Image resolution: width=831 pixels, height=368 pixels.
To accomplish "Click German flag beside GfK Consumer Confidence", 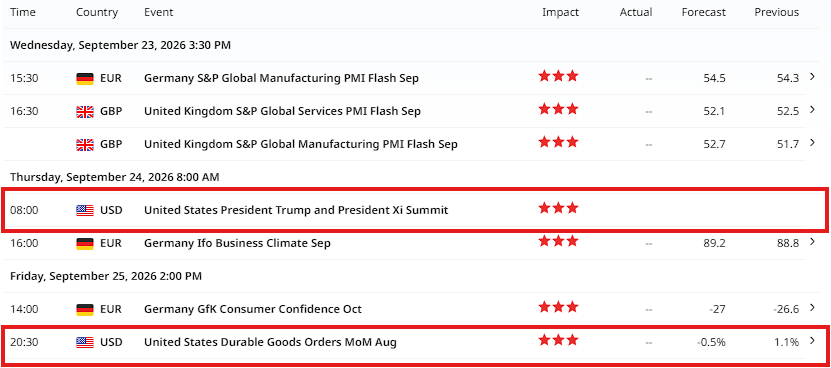I will pyautogui.click(x=85, y=309).
